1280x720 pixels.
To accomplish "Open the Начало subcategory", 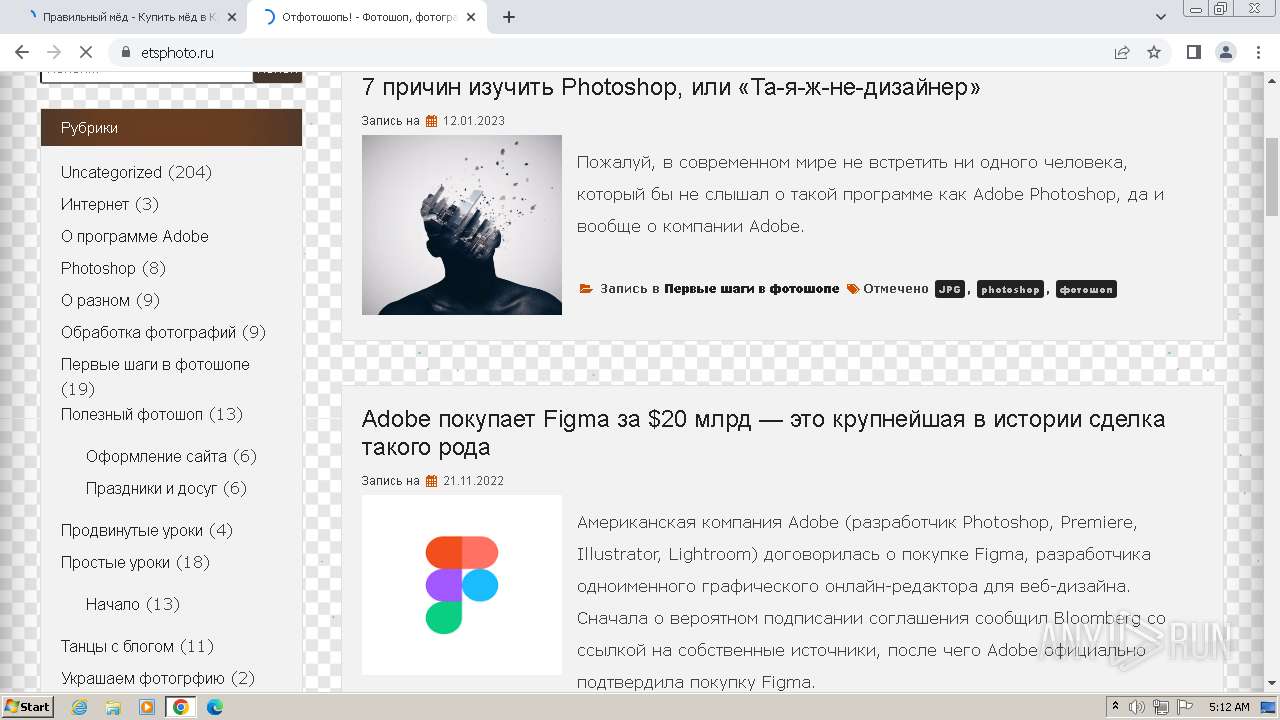I will click(x=113, y=604).
